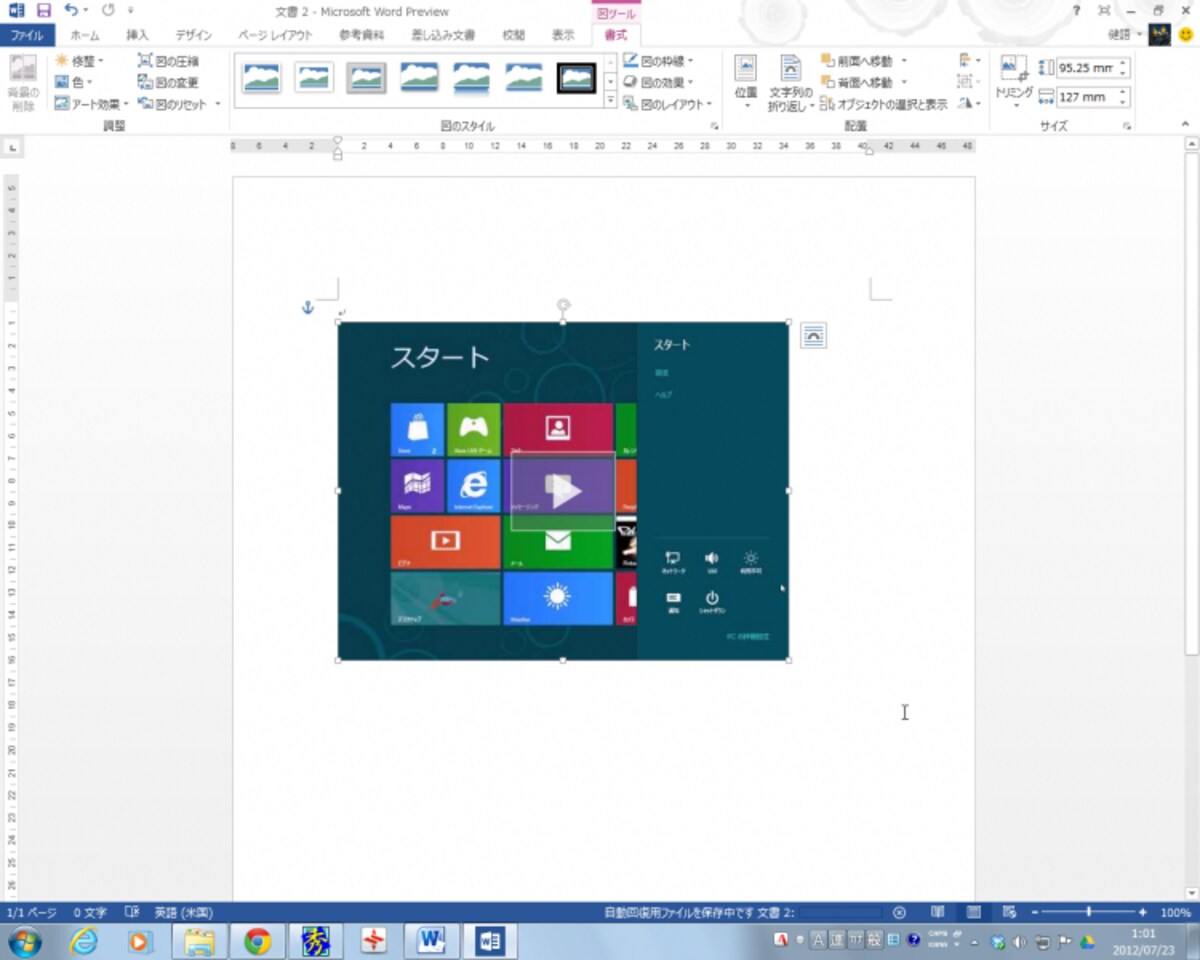Click the 図の枠線 picture border button

click(659, 61)
